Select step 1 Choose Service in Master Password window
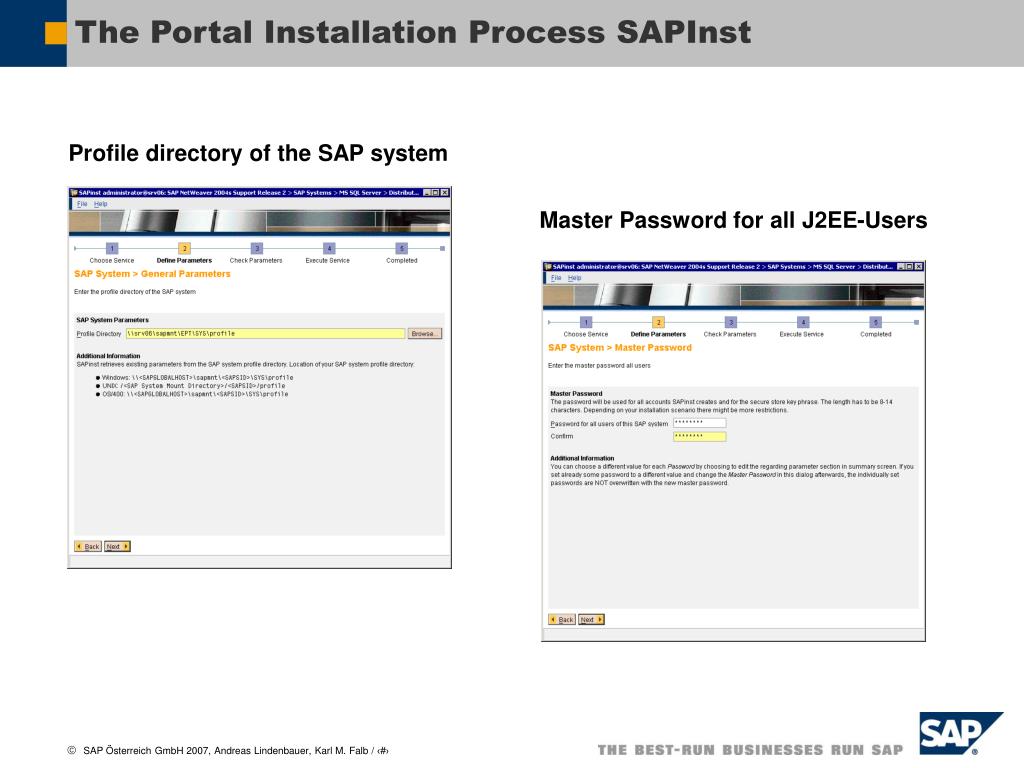Viewport: 1024px width, 768px height. tap(586, 322)
